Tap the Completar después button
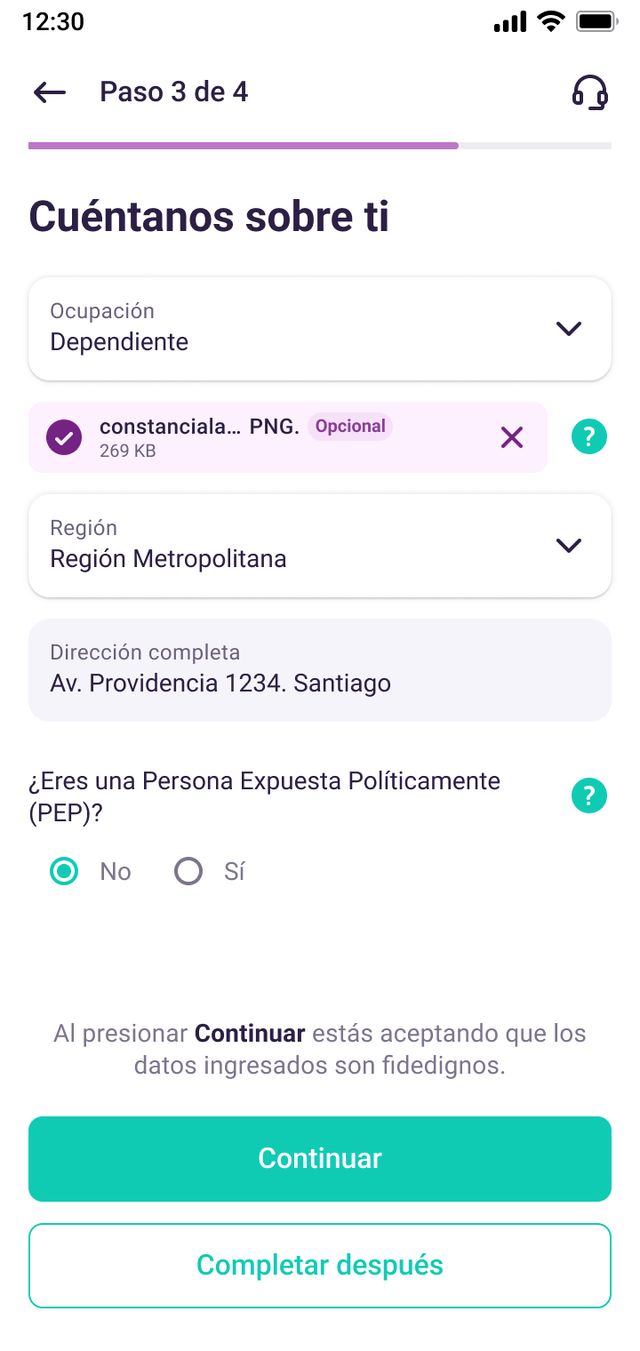Screen dimensions: 640x1351 319,1265
